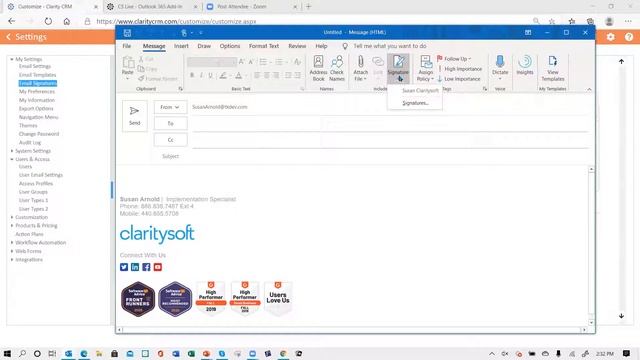
Task: Click the text highlight color button
Action: [223, 75]
